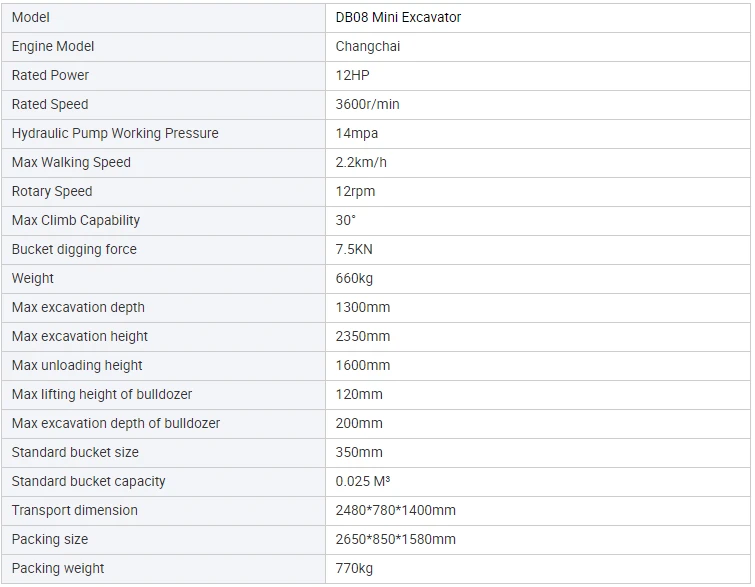Click the 12HP value cell
Viewport: 755px width, 587px height.
click(x=537, y=76)
